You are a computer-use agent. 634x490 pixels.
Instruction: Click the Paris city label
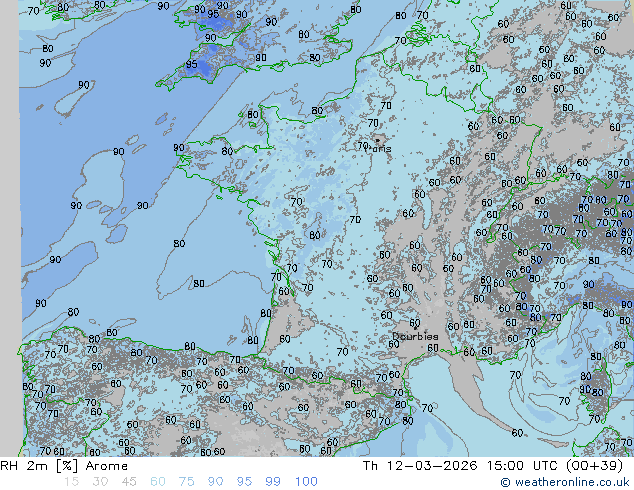[378, 149]
